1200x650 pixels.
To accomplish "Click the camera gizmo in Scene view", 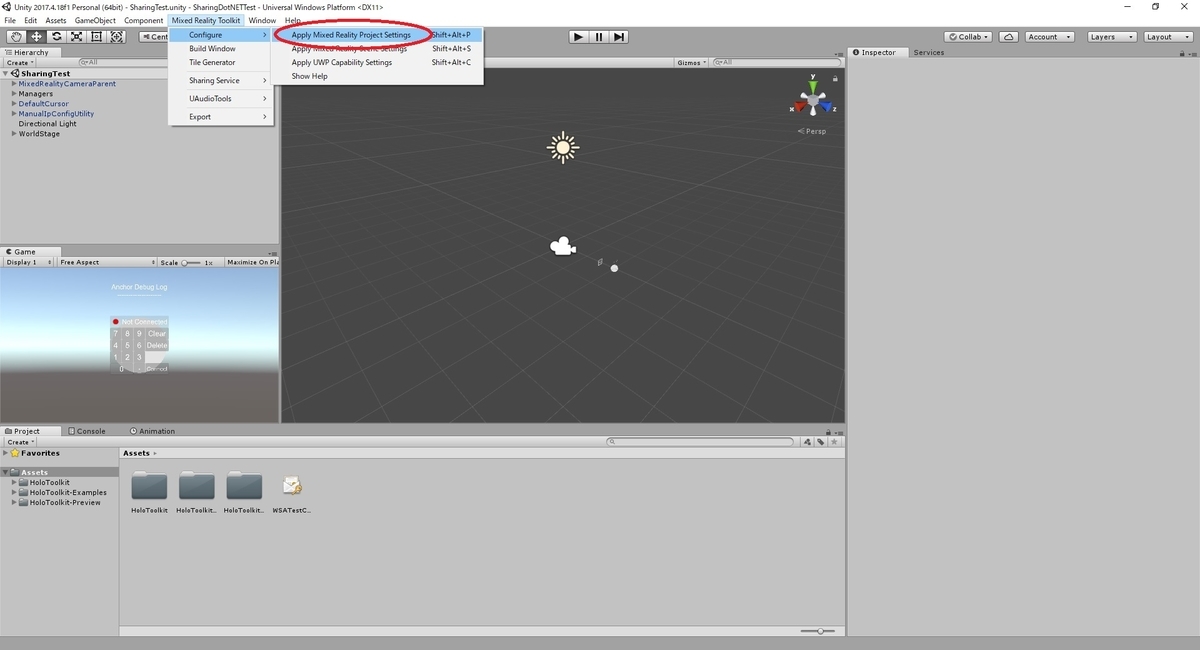I will (563, 246).
